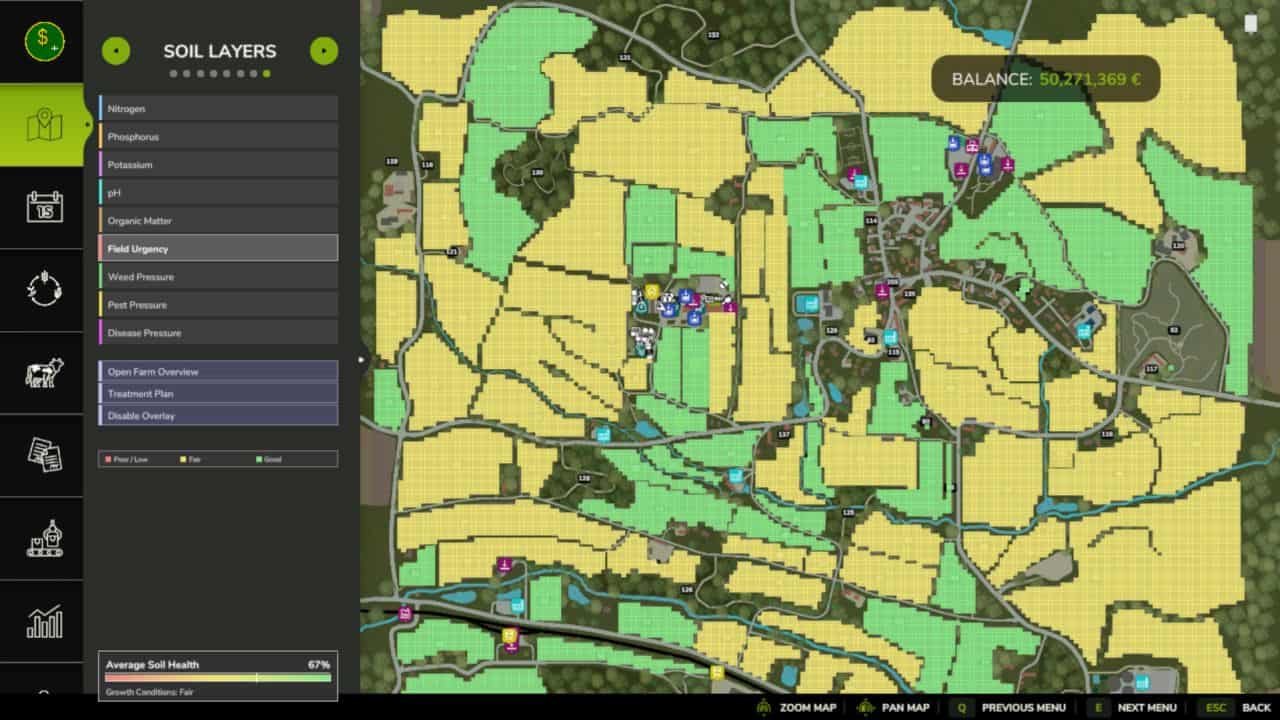Screen dimensions: 1280x720
Task: Select the Nitrogen soil layer
Action: click(x=217, y=108)
